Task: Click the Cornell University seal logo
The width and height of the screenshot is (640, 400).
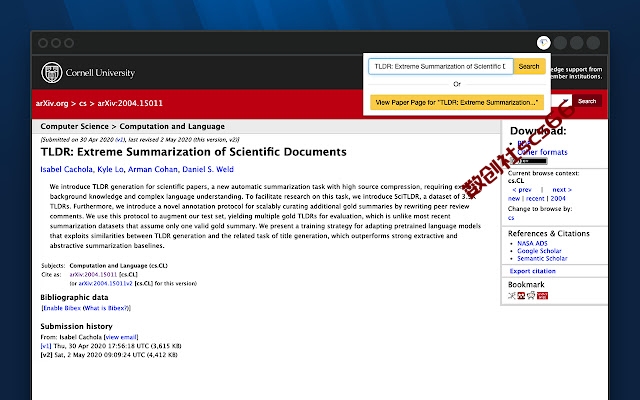Action: click(52, 73)
